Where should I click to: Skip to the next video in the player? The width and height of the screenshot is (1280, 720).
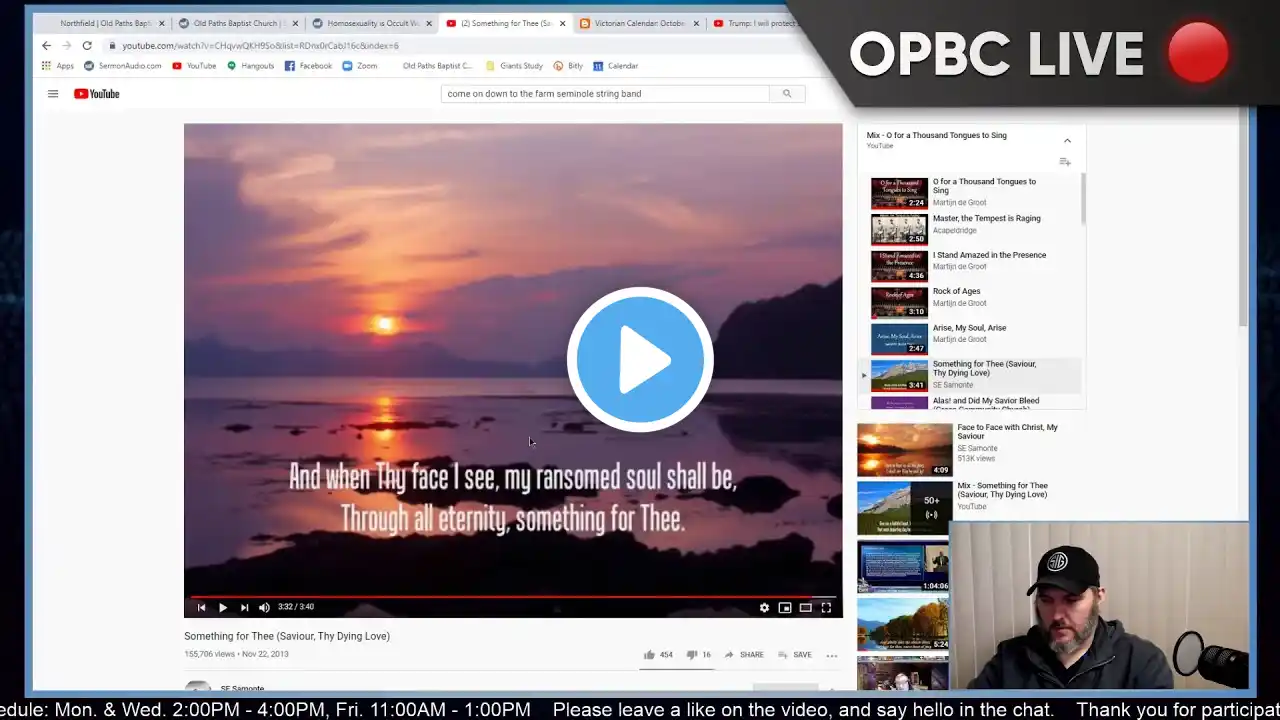[x=244, y=607]
